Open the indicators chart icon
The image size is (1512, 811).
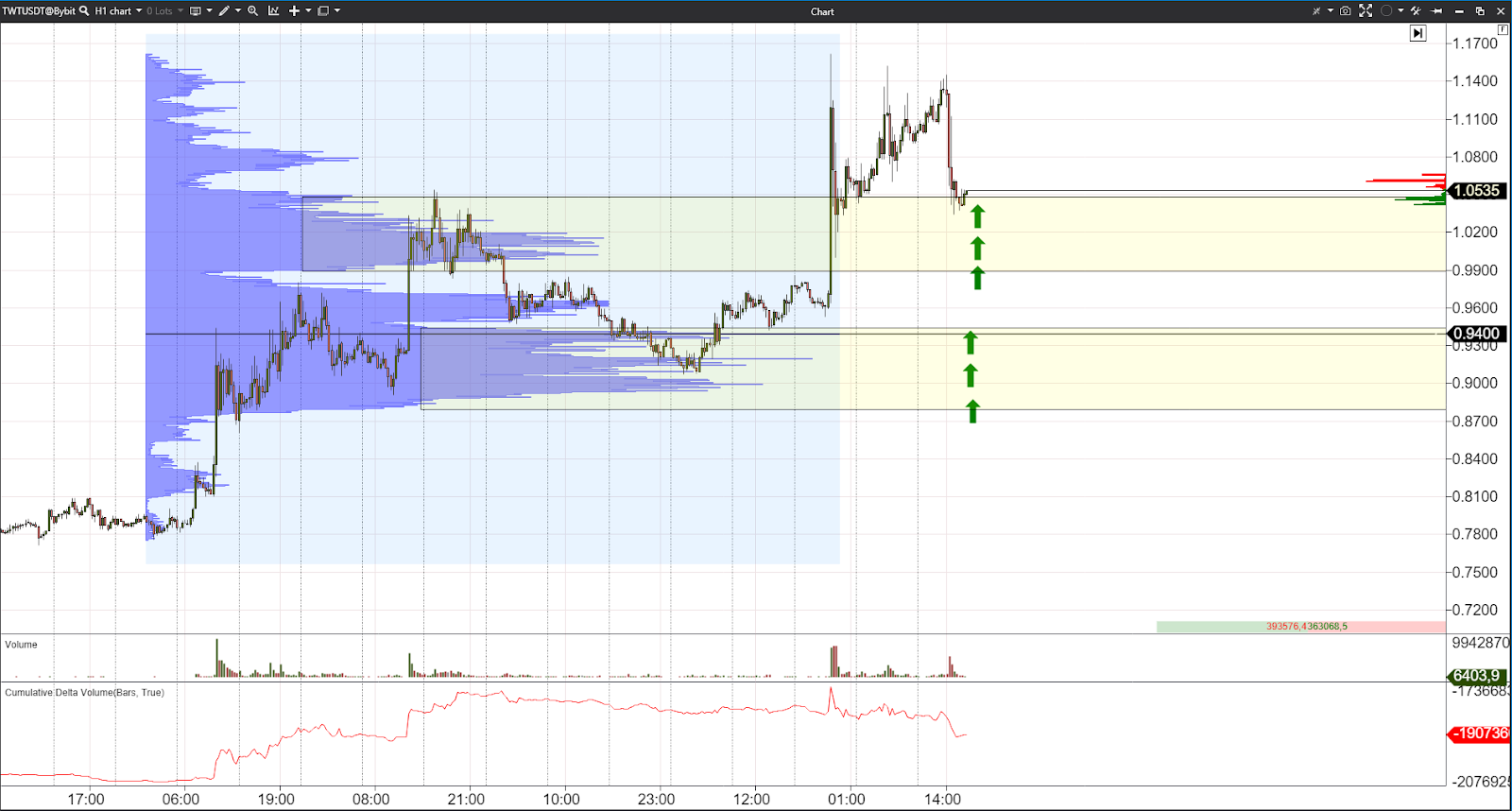pyautogui.click(x=273, y=11)
